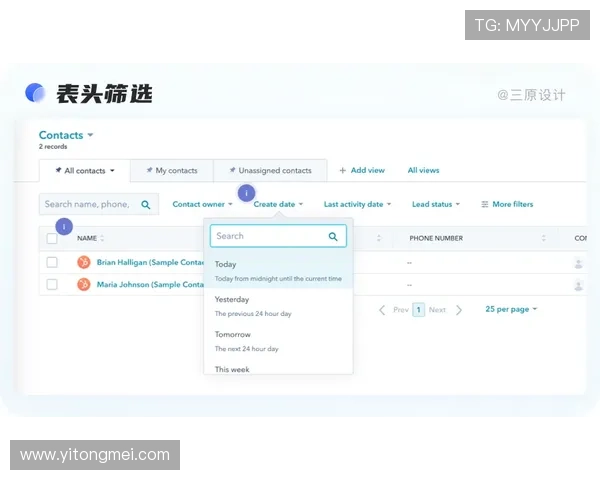Screen dimensions: 600x480
Task: Click the Prev pagination button
Action: click(401, 310)
